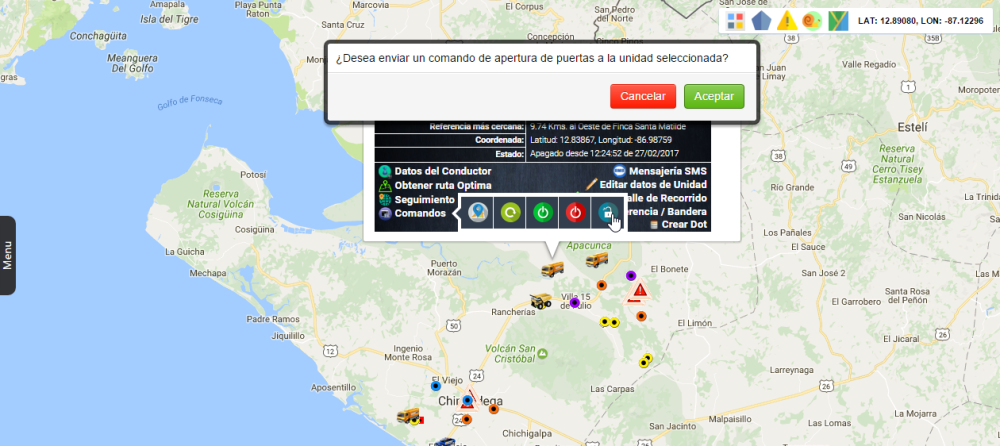This screenshot has height=446, width=1000.
Task: Select Obtener ruta Optima
Action: pyautogui.click(x=443, y=186)
